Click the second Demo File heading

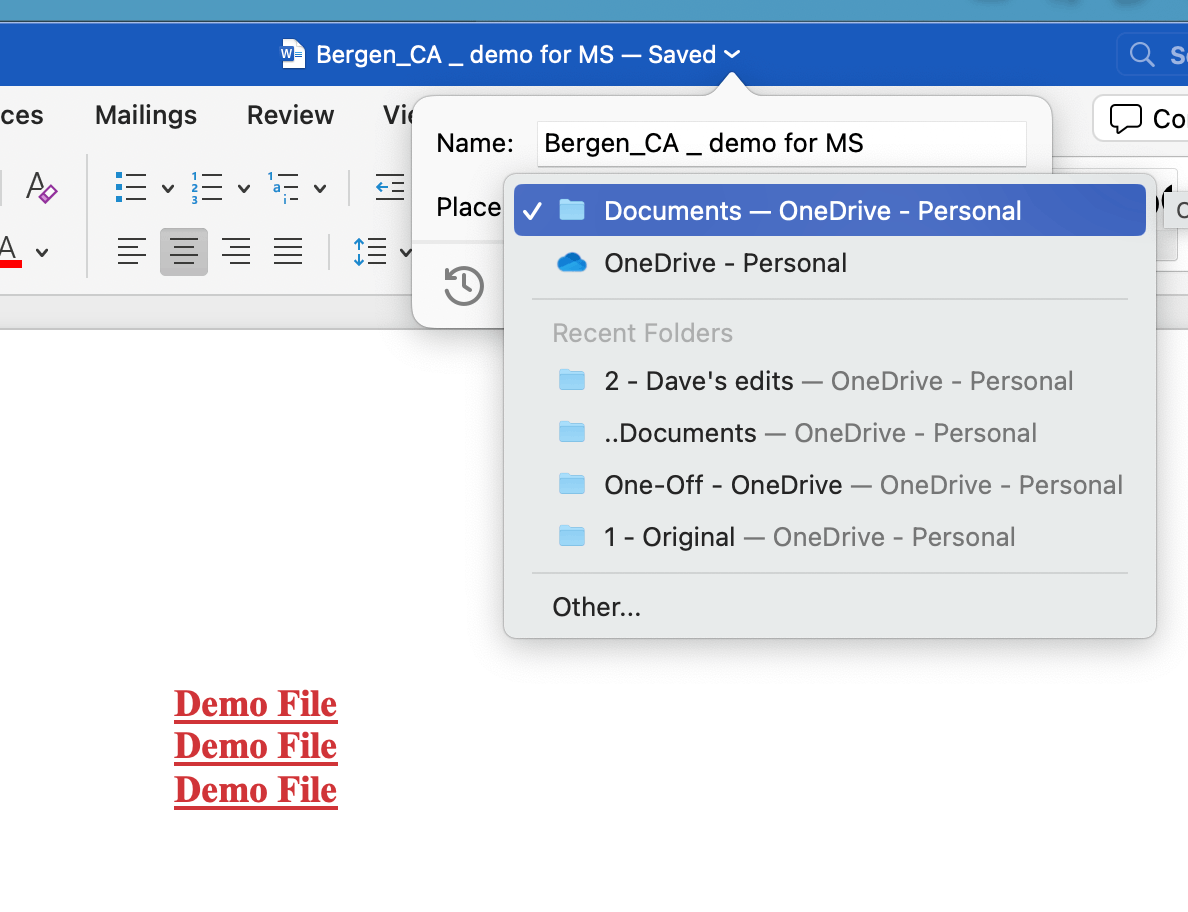pyautogui.click(x=256, y=747)
